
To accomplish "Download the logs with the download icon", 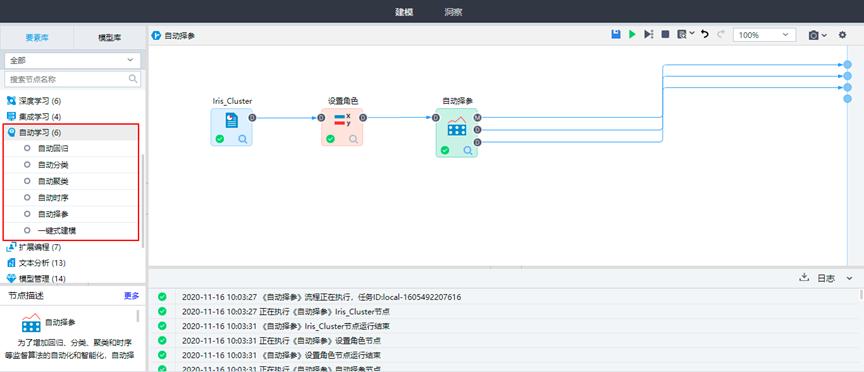I will coord(803,278).
